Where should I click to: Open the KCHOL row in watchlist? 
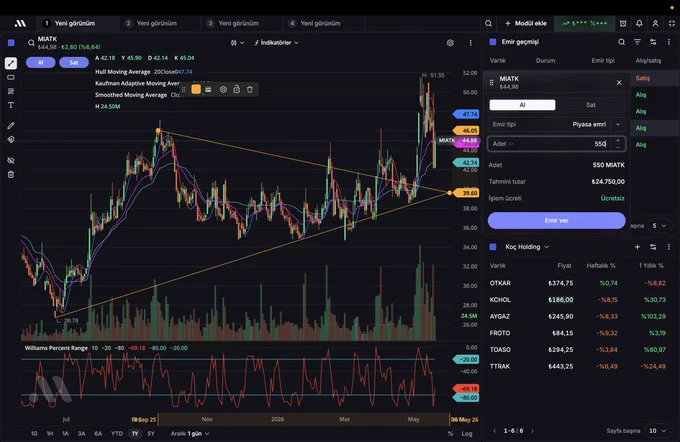point(579,300)
